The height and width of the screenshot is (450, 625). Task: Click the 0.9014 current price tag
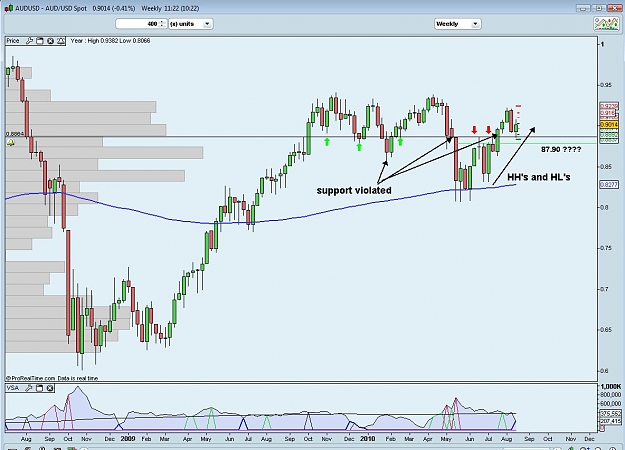609,125
